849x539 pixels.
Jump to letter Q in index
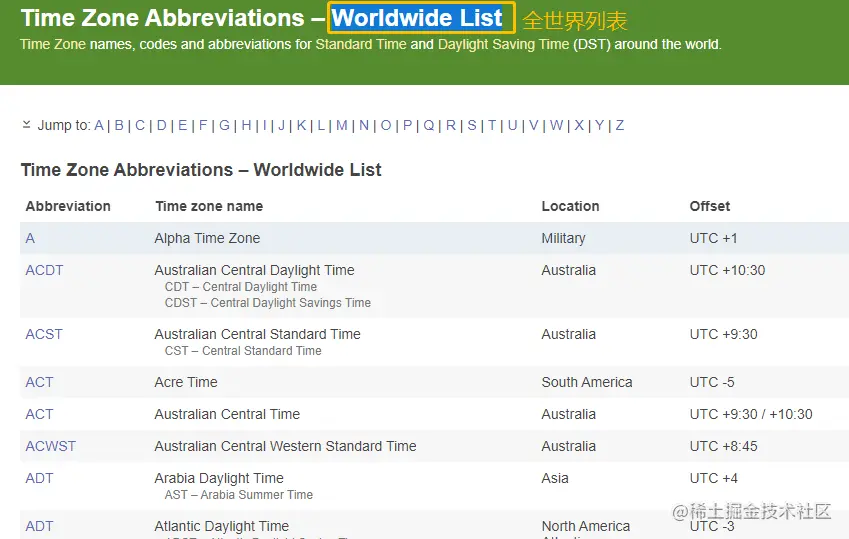click(429, 126)
